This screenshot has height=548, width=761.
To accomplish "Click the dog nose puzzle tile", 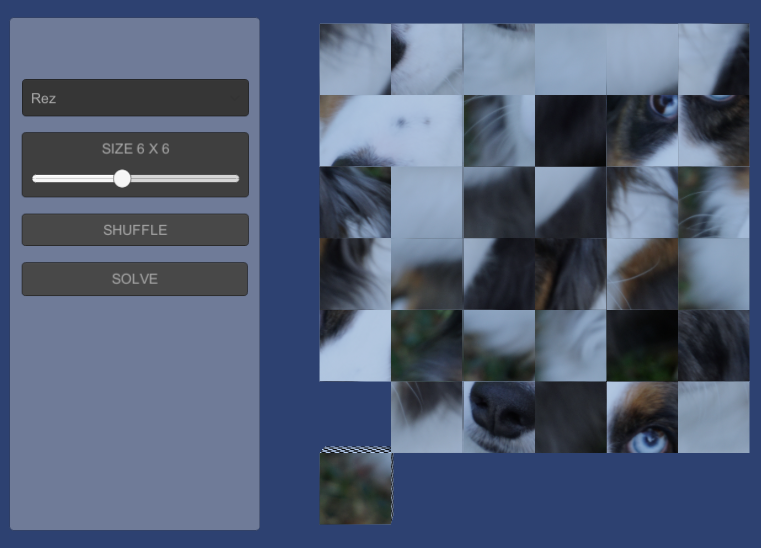I will point(499,417).
